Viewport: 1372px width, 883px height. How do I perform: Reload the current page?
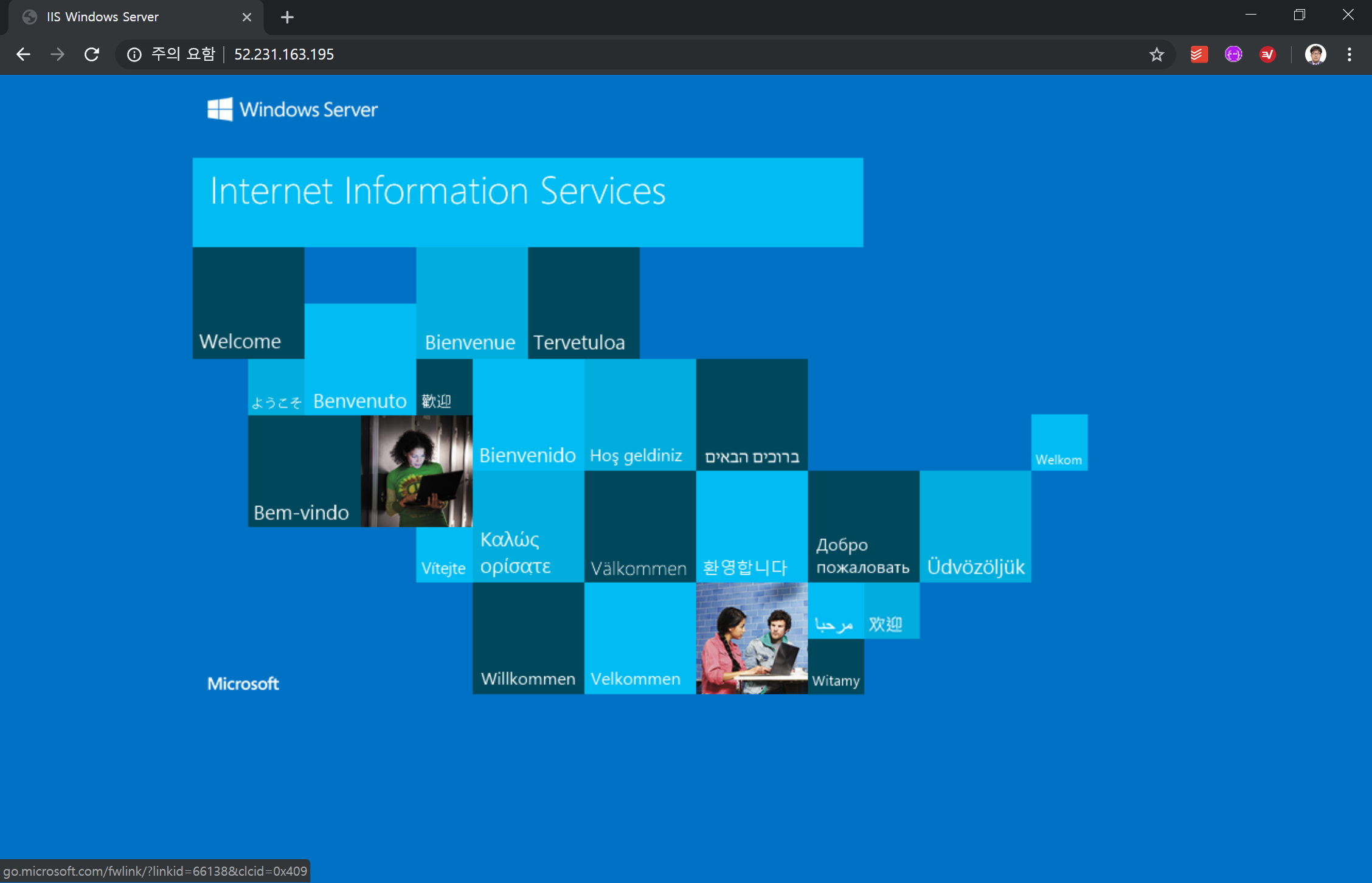[x=92, y=54]
